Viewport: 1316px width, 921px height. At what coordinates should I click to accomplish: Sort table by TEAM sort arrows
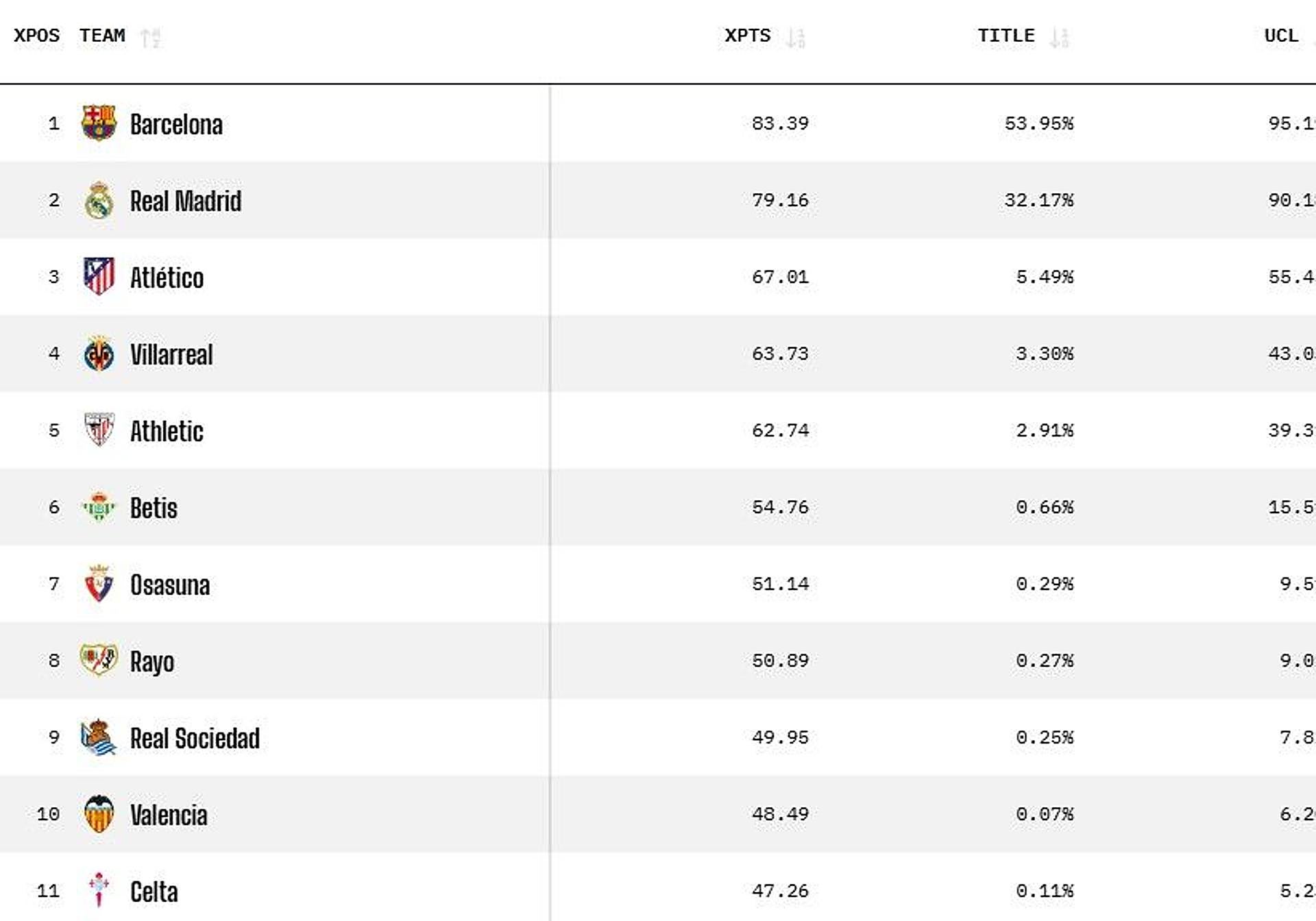(x=151, y=37)
